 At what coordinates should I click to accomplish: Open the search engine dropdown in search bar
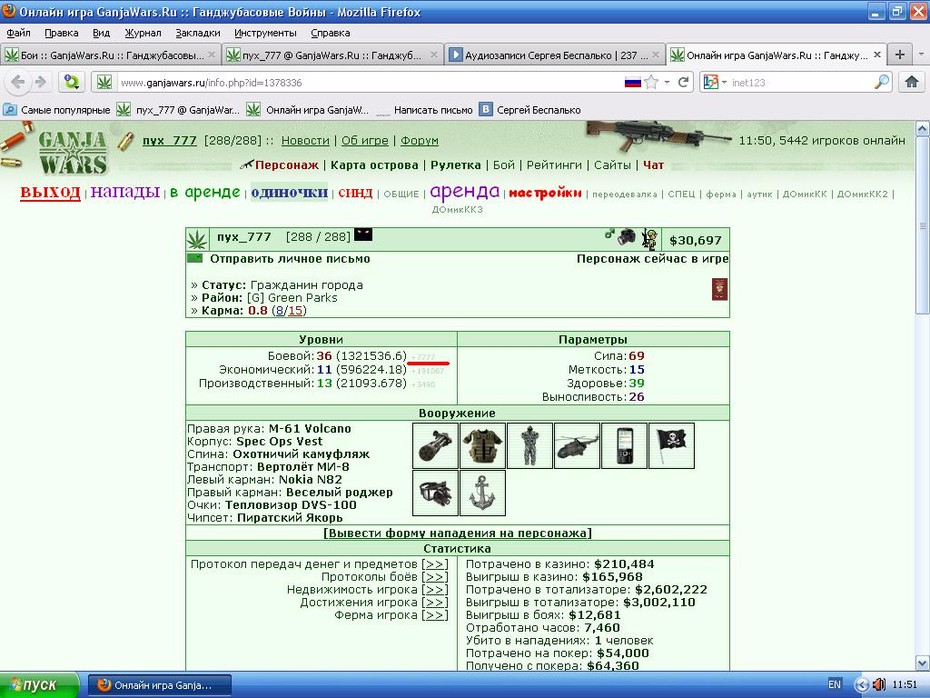click(715, 82)
